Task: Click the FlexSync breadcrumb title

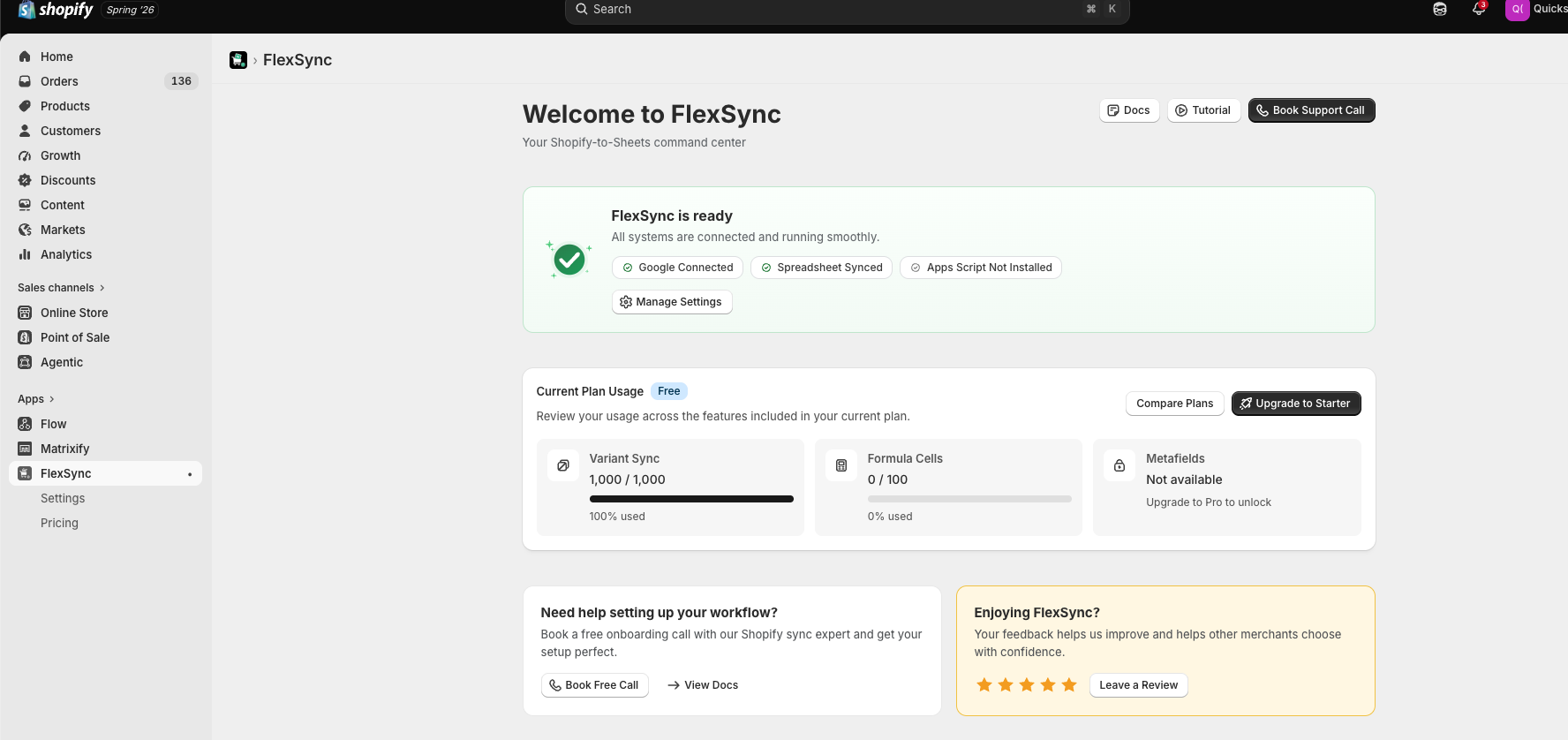Action: pyautogui.click(x=298, y=60)
